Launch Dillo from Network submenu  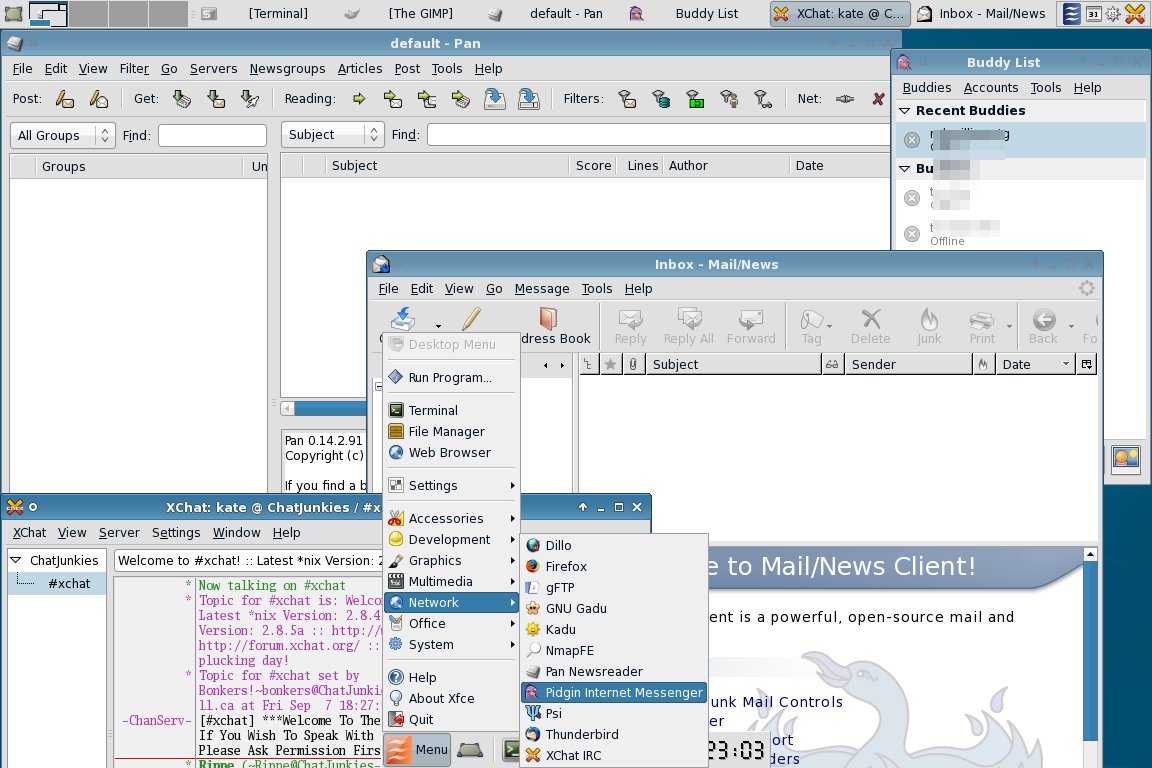[x=613, y=545]
